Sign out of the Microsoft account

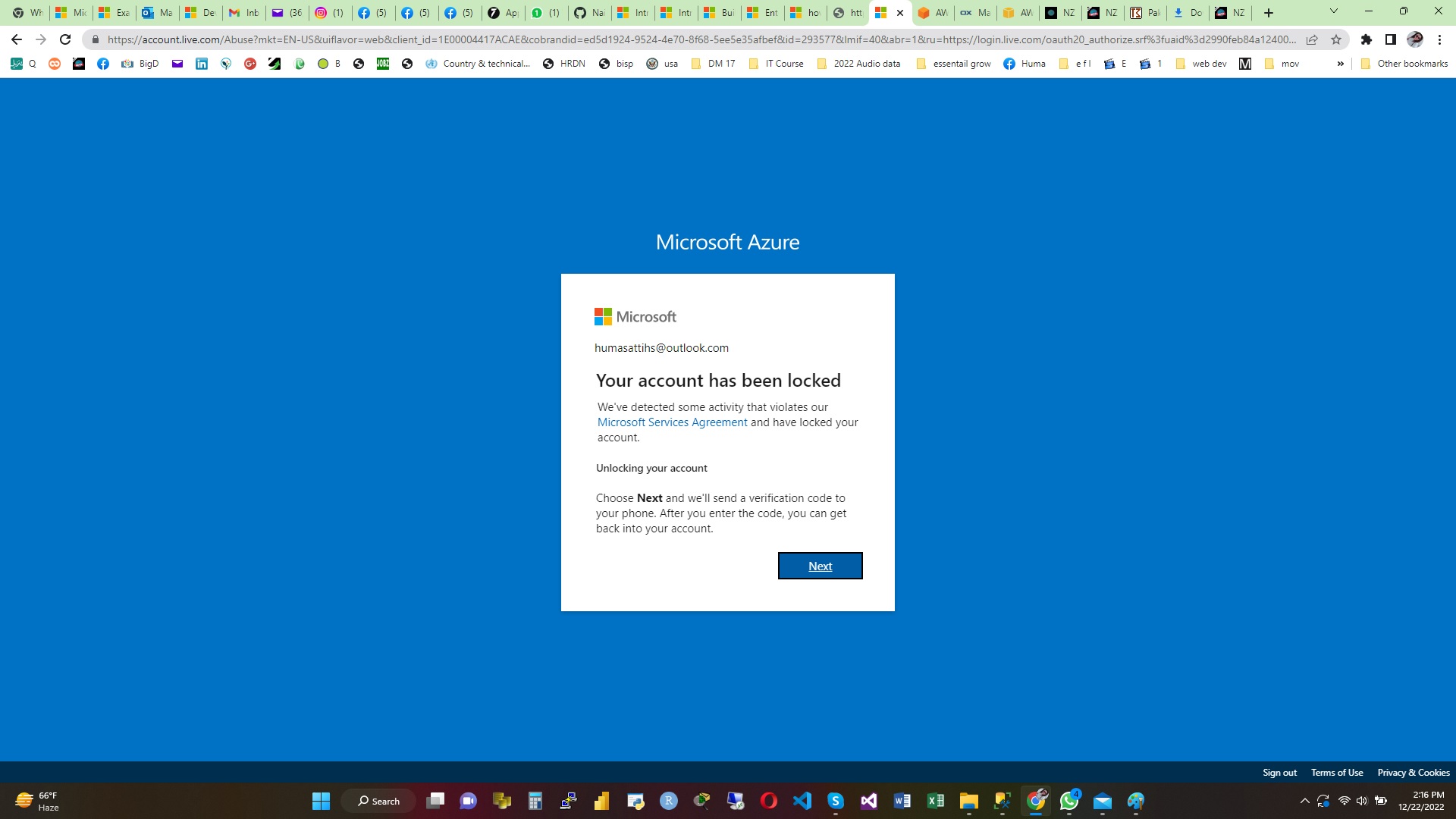point(1279,772)
